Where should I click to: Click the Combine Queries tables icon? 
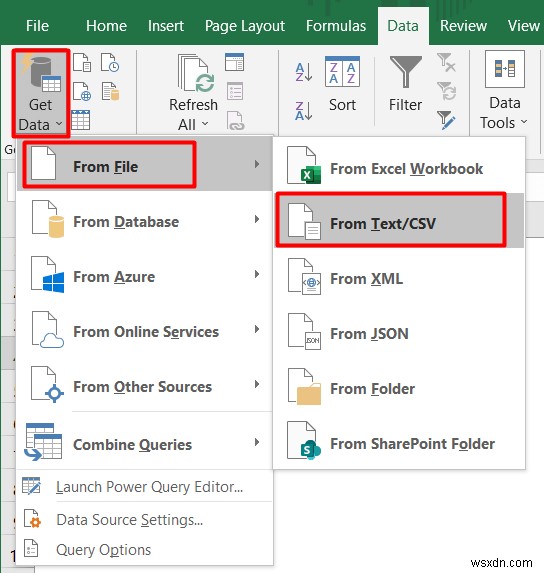pyautogui.click(x=43, y=441)
